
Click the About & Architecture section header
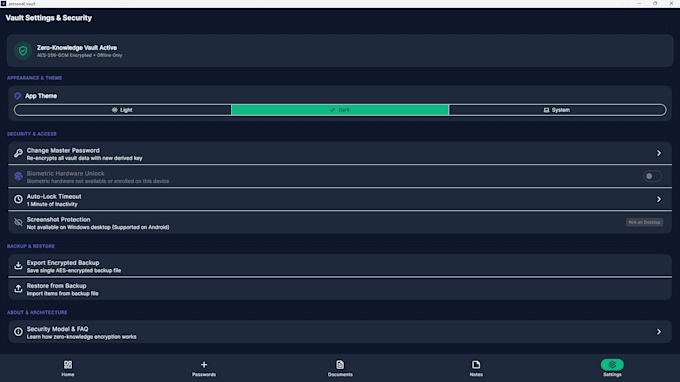pyautogui.click(x=37, y=313)
